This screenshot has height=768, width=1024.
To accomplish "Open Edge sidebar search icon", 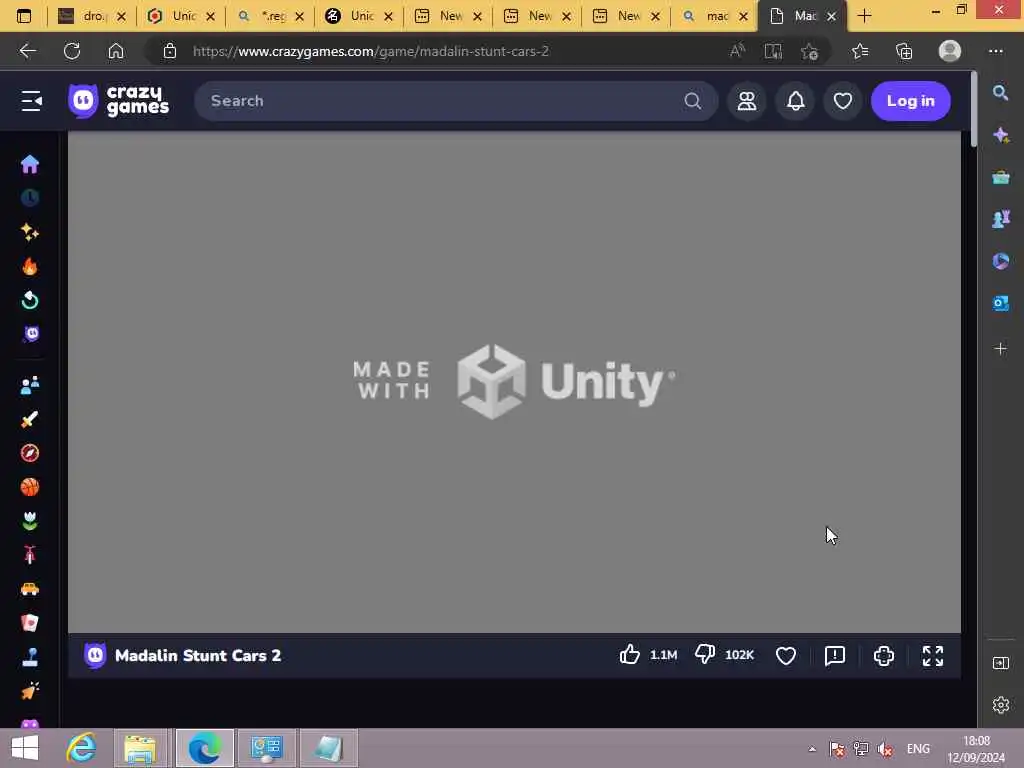I will [1000, 93].
